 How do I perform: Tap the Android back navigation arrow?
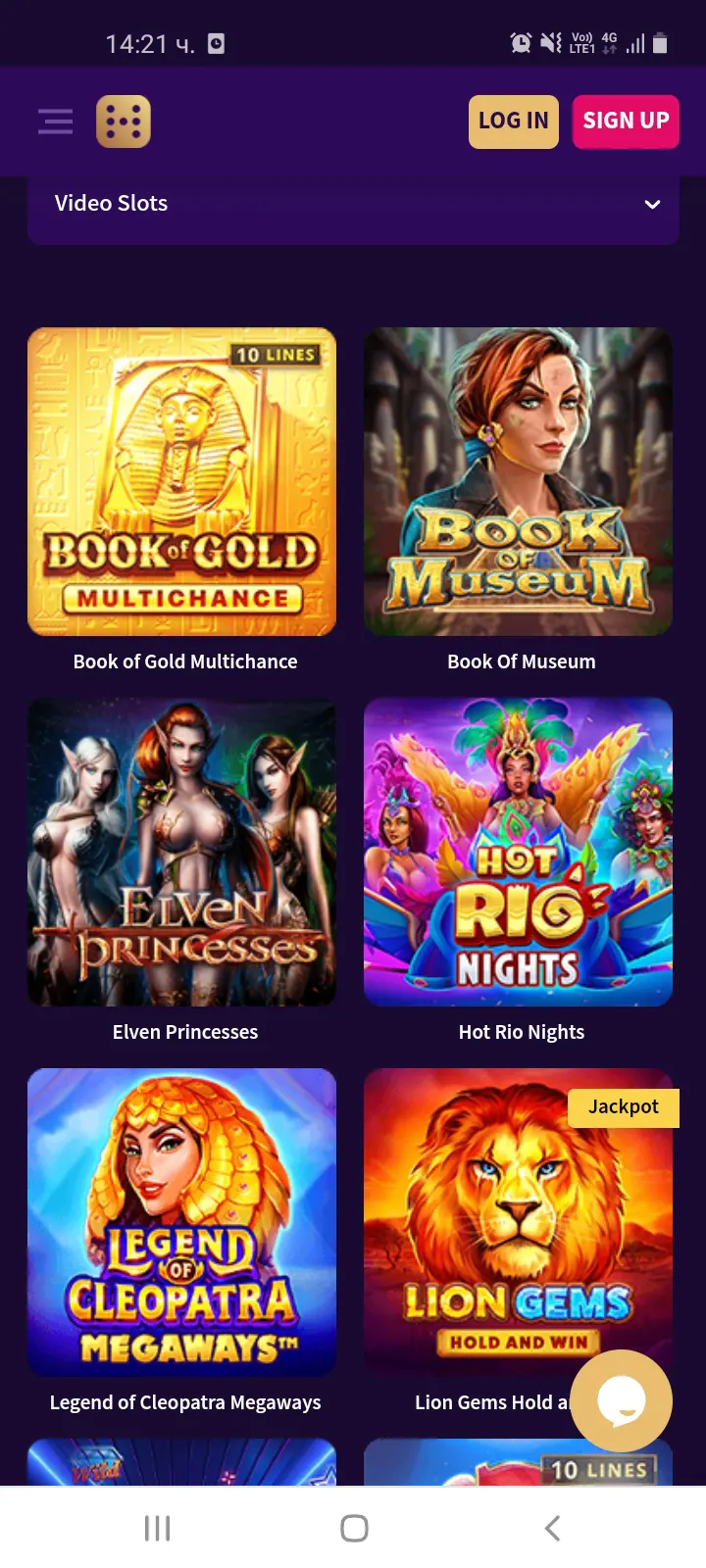pyautogui.click(x=552, y=1528)
